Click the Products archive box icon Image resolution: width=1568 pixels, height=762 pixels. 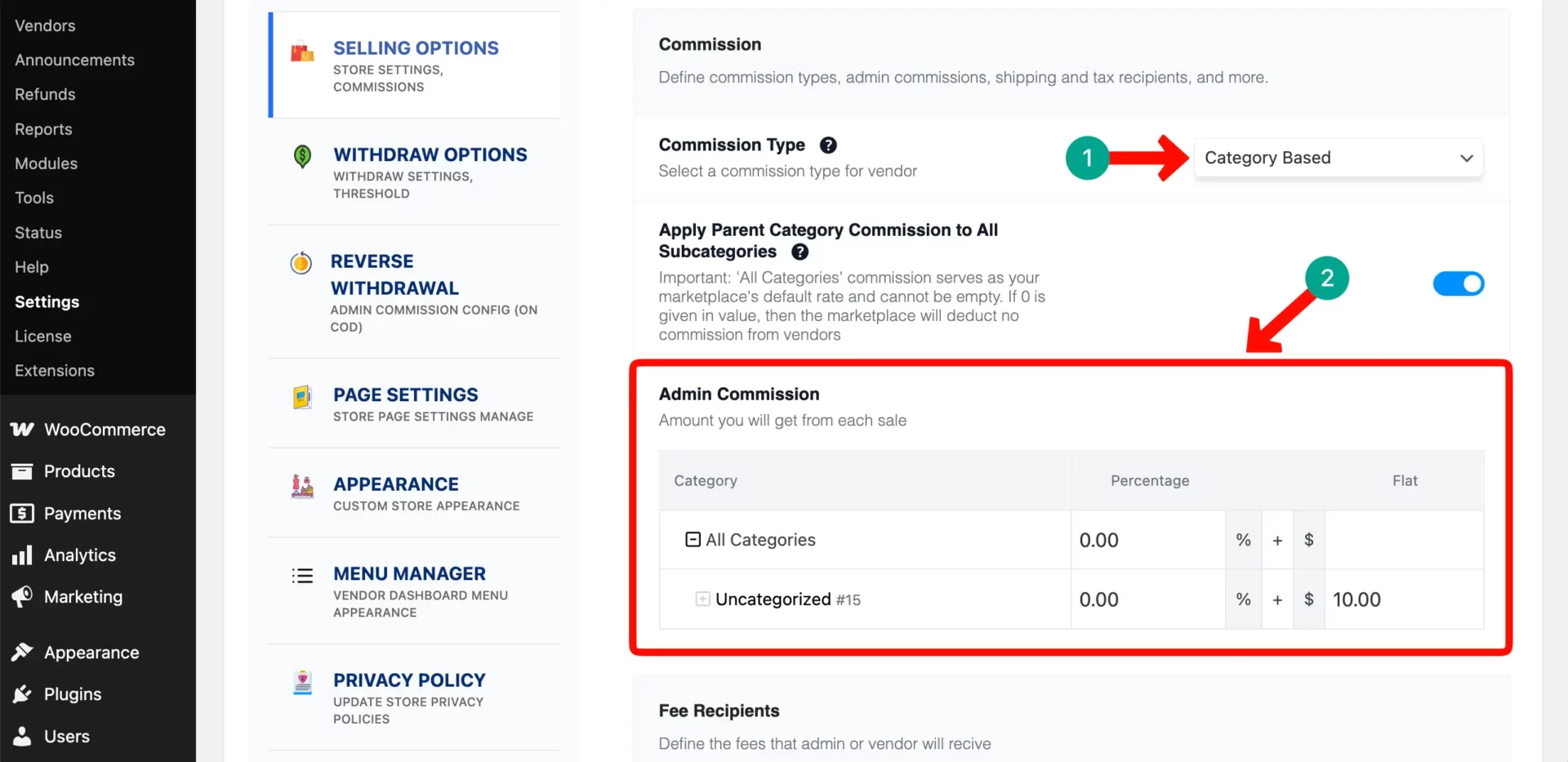[22, 471]
